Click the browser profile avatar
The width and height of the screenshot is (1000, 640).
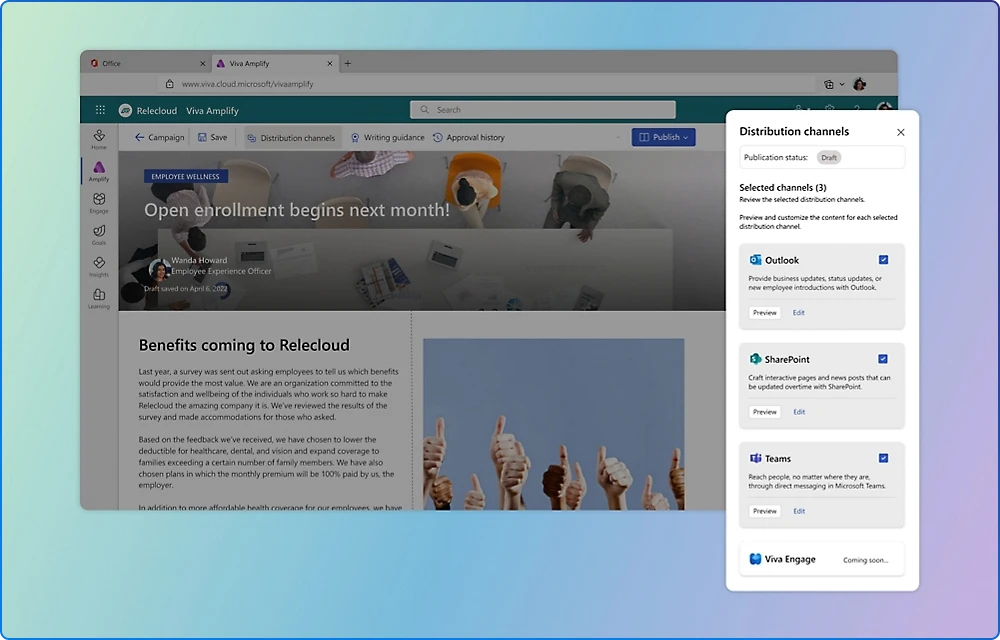tap(859, 84)
